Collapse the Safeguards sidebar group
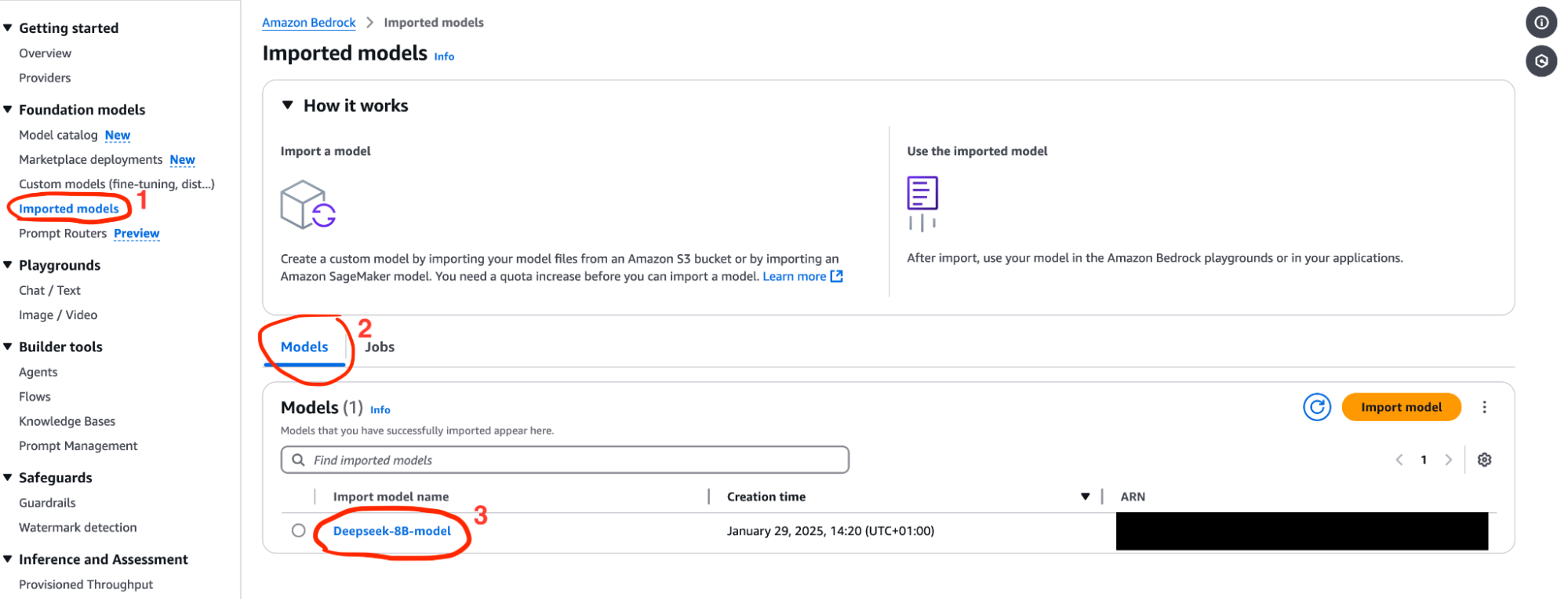The height and width of the screenshot is (600, 1568). (8, 477)
